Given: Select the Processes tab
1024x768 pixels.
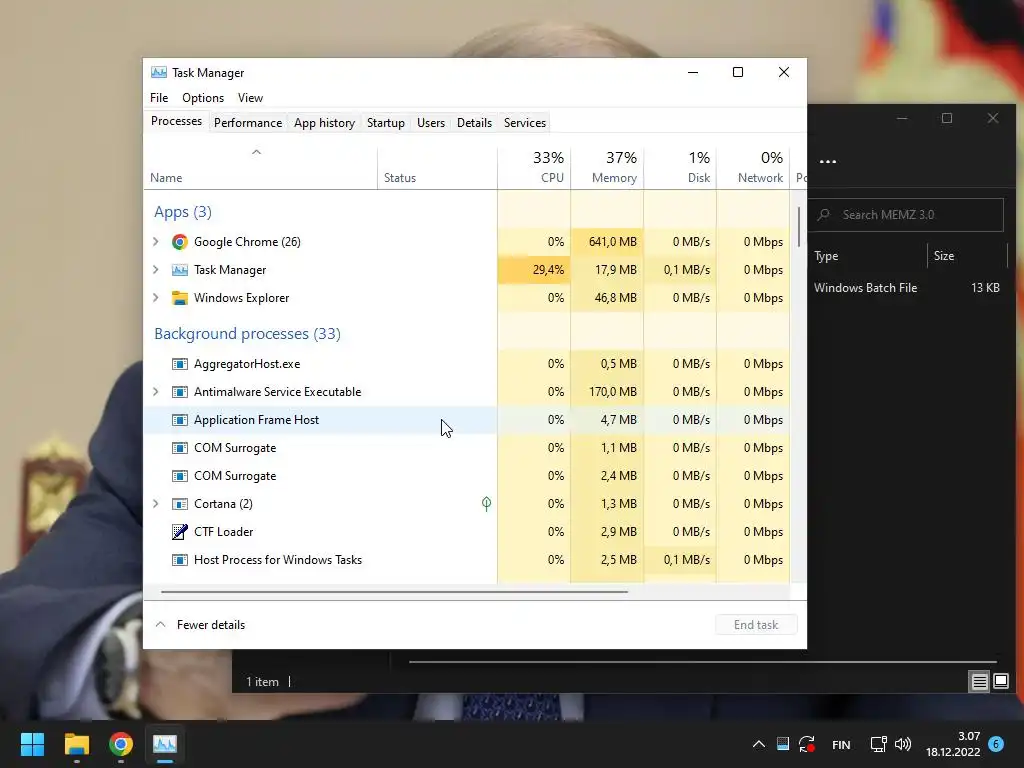Looking at the screenshot, I should click(x=176, y=121).
